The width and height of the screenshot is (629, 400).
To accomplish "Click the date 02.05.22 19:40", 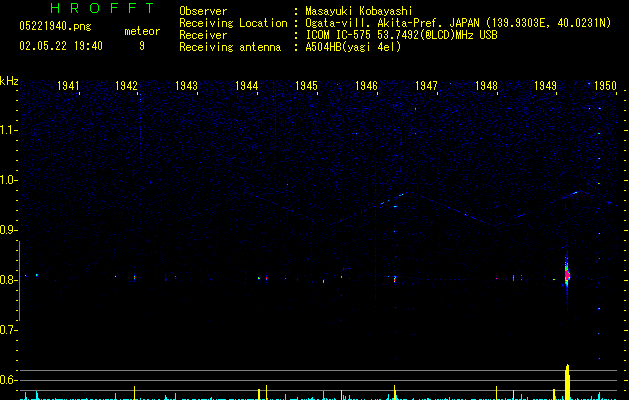I will pyautogui.click(x=61, y=46).
